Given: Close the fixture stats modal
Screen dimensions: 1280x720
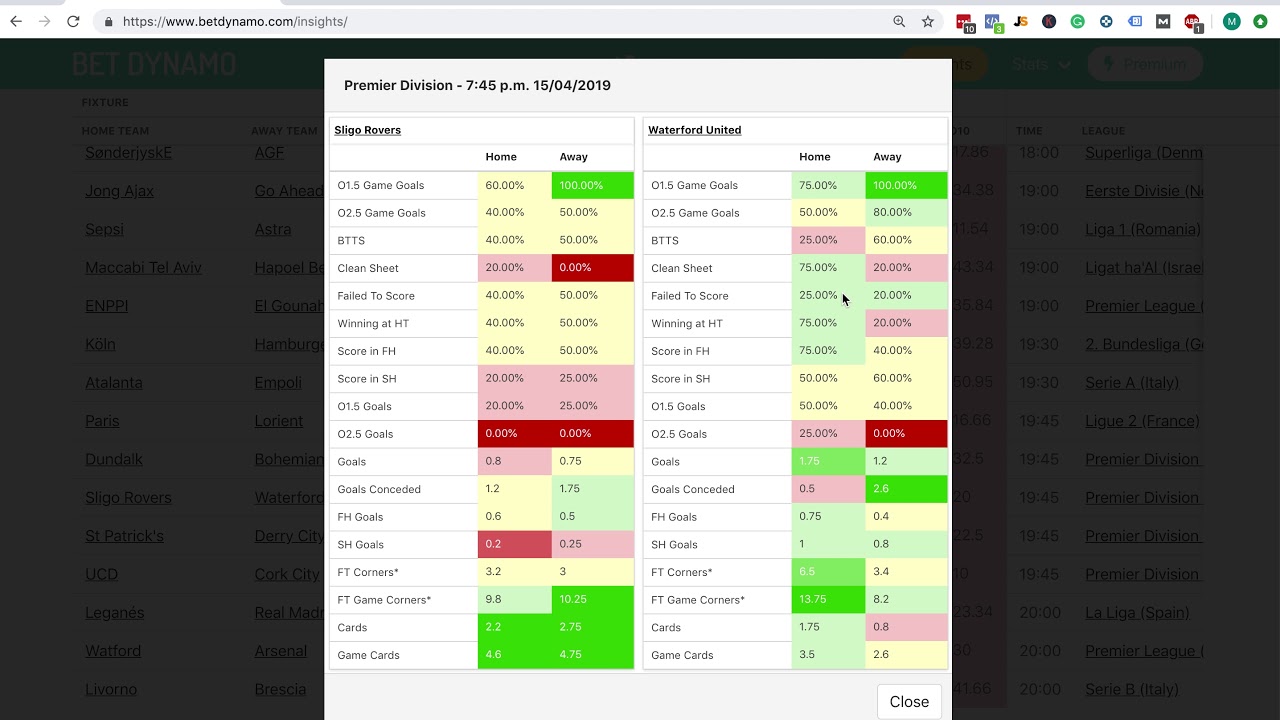Looking at the screenshot, I should click(909, 702).
